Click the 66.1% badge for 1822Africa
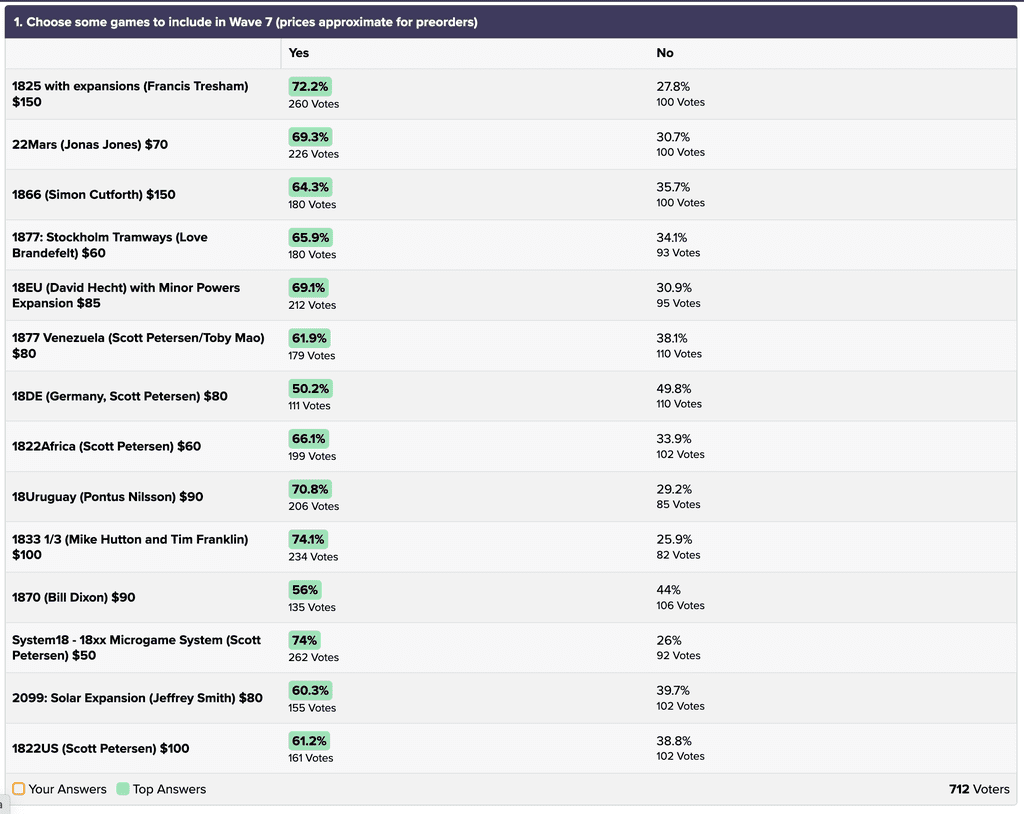1024x814 pixels. tap(308, 438)
